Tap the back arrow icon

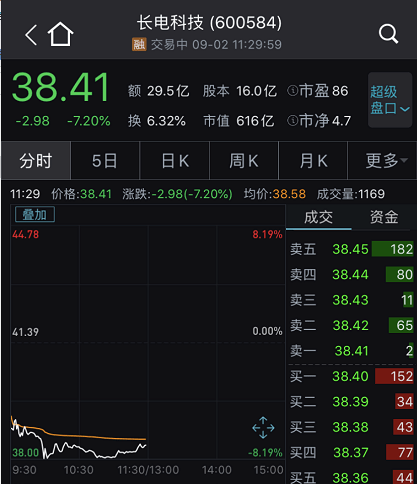[x=31, y=34]
